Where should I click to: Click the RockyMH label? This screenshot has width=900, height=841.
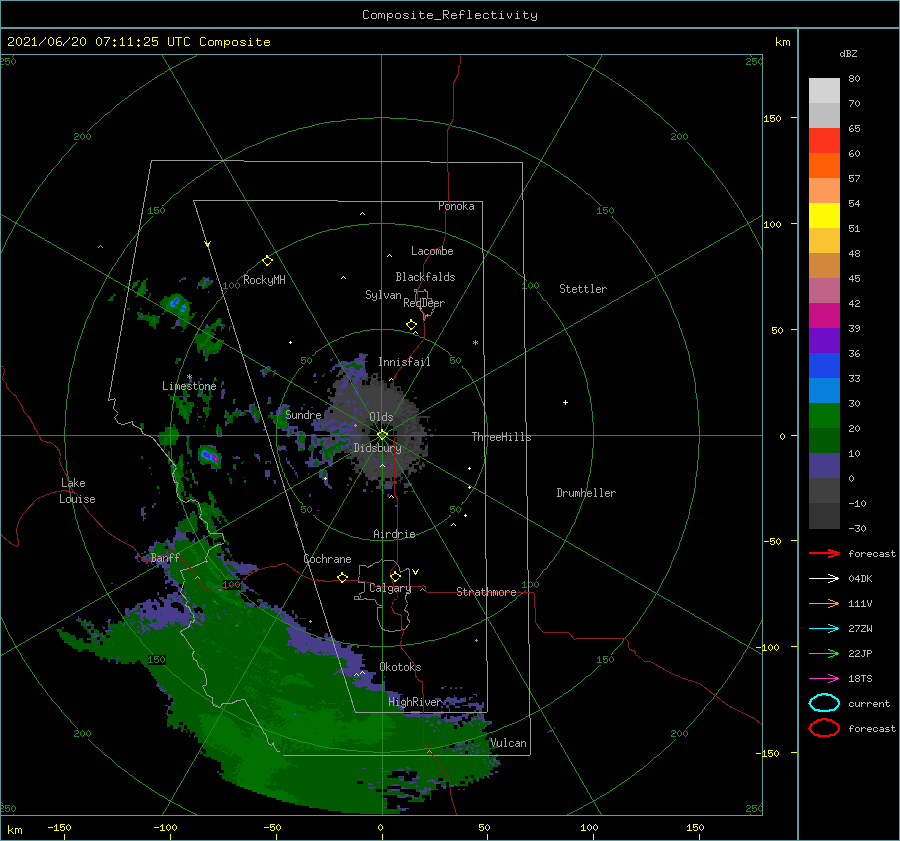[264, 280]
